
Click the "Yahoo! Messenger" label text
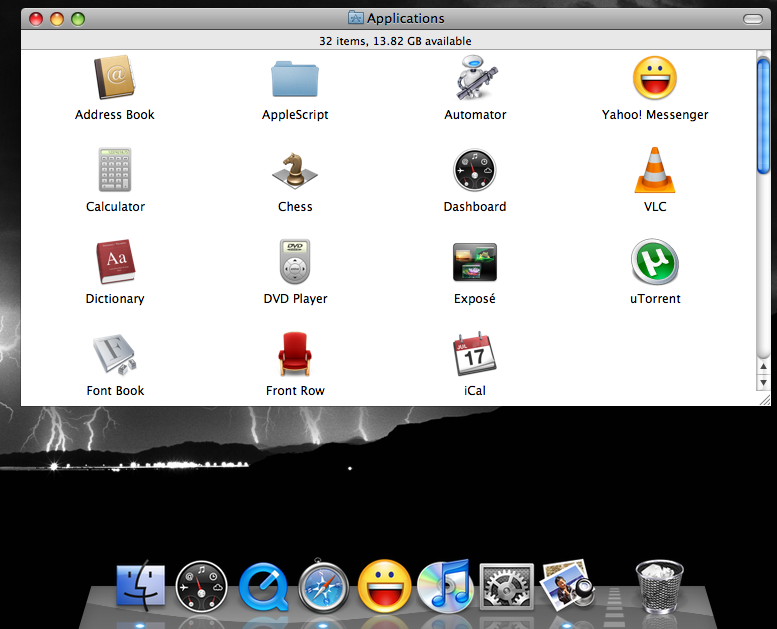655,115
